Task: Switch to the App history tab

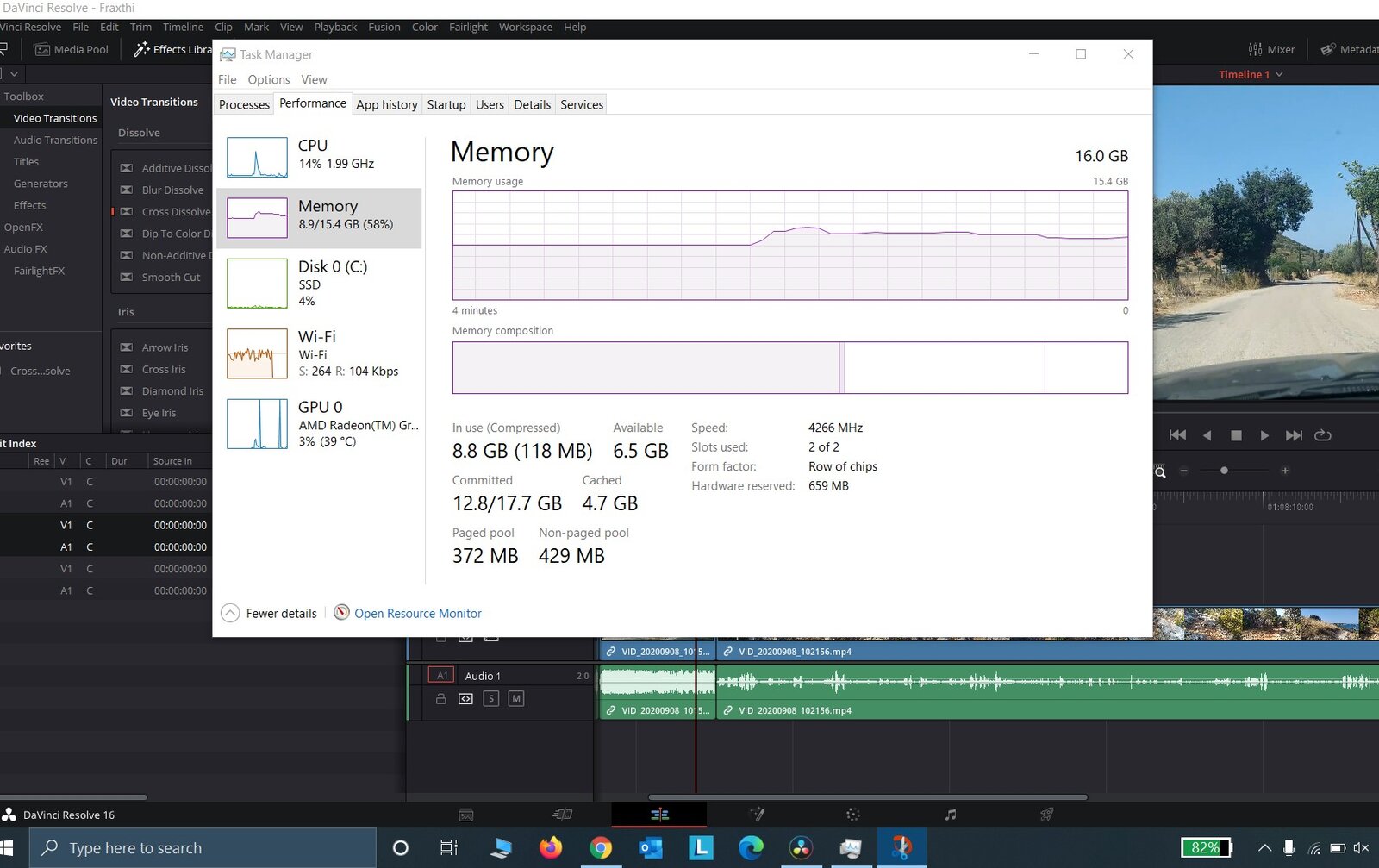Action: (x=387, y=104)
